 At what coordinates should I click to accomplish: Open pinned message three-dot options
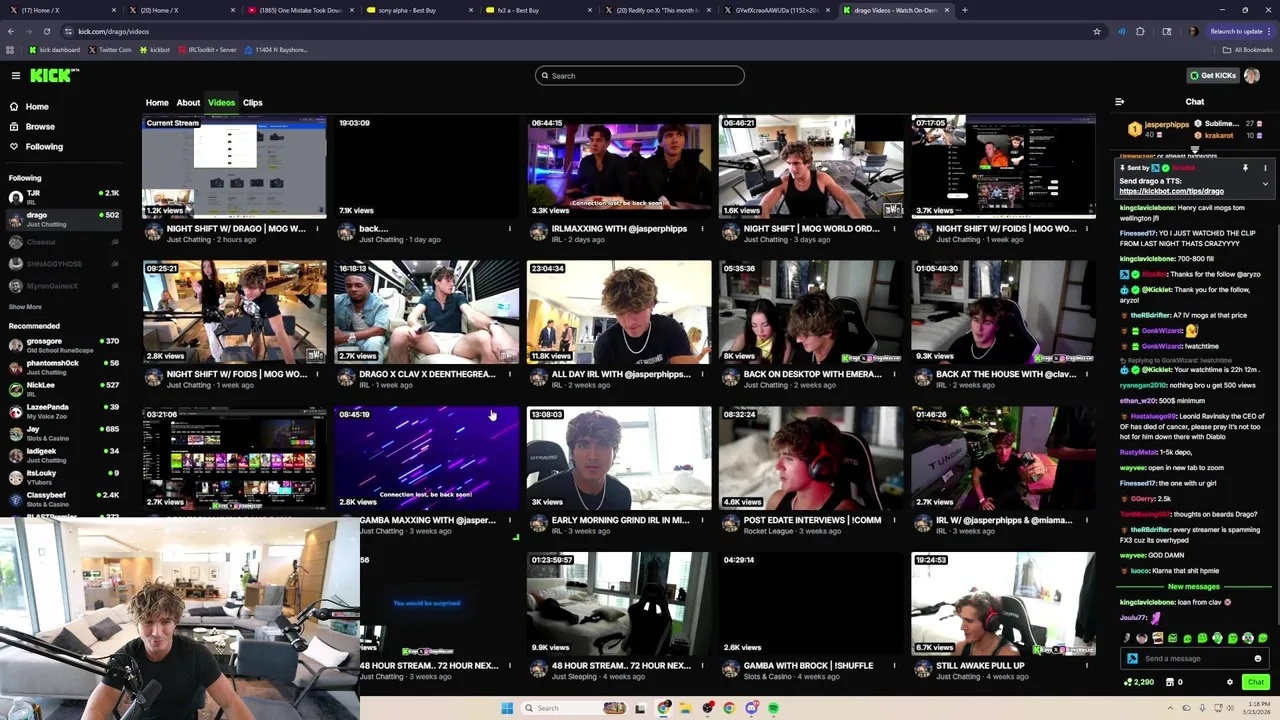tap(1265, 168)
